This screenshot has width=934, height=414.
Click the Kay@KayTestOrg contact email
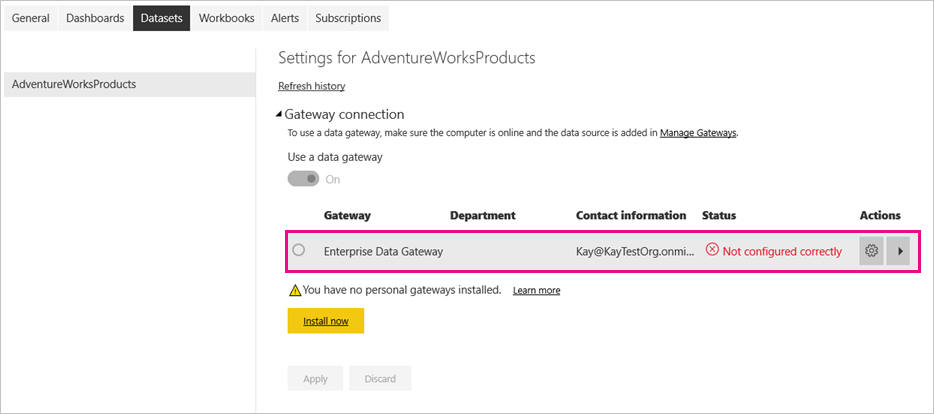tap(635, 251)
